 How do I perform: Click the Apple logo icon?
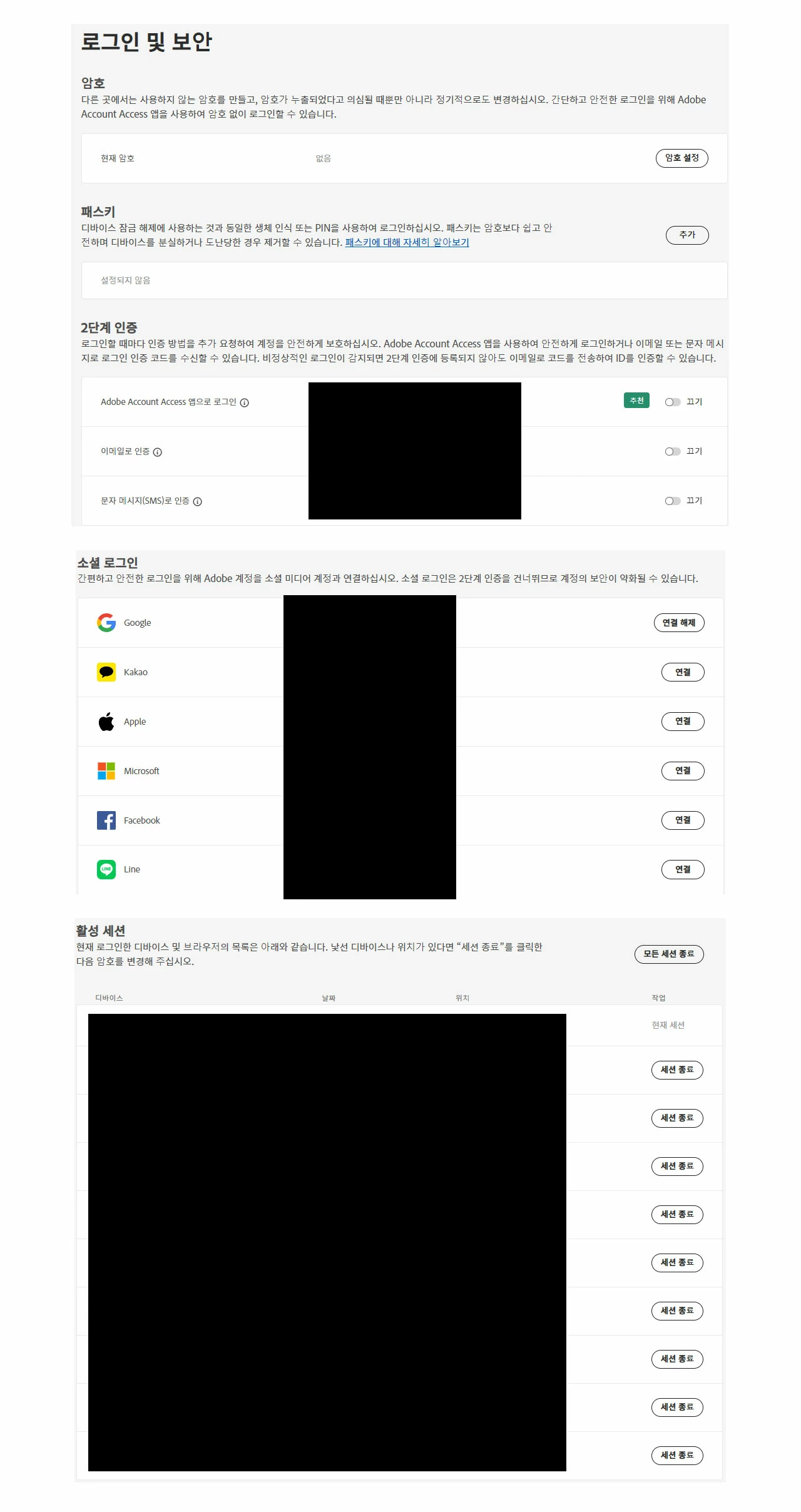(106, 722)
